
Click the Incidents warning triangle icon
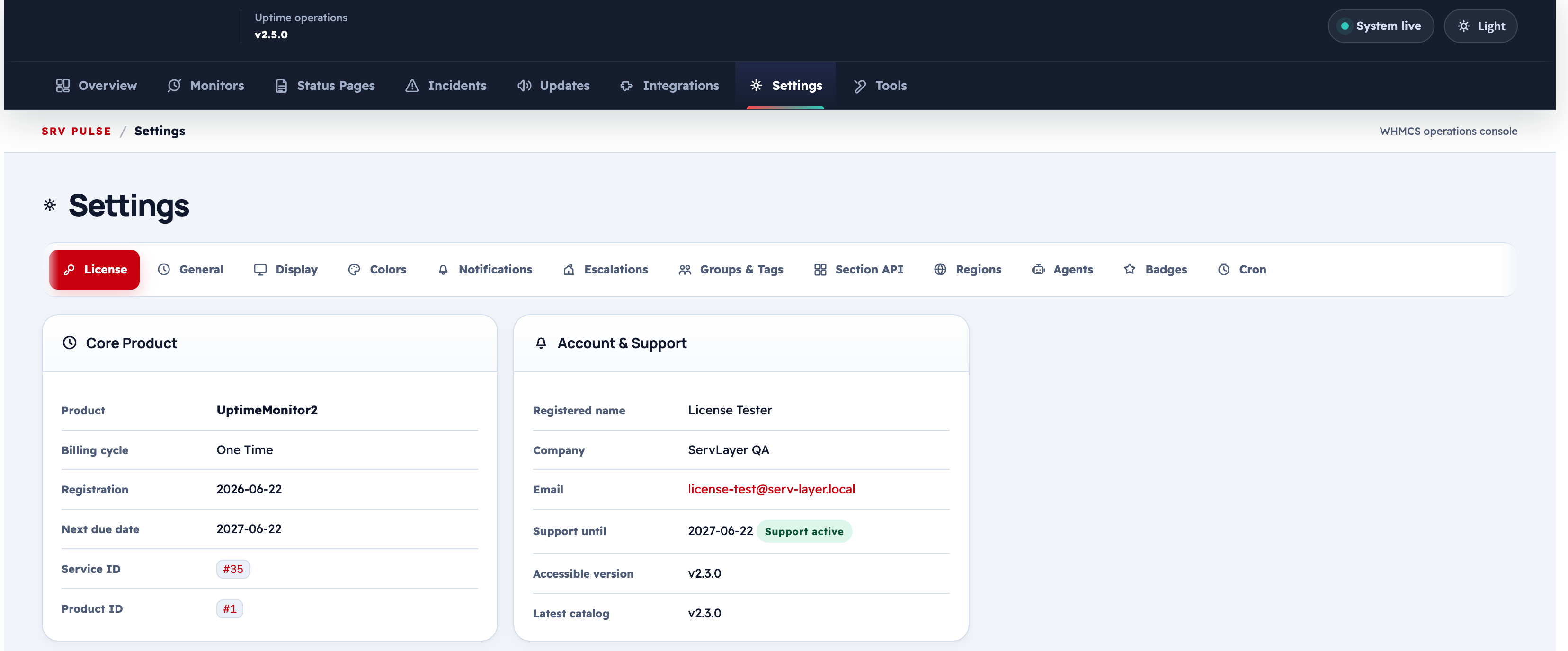point(412,86)
